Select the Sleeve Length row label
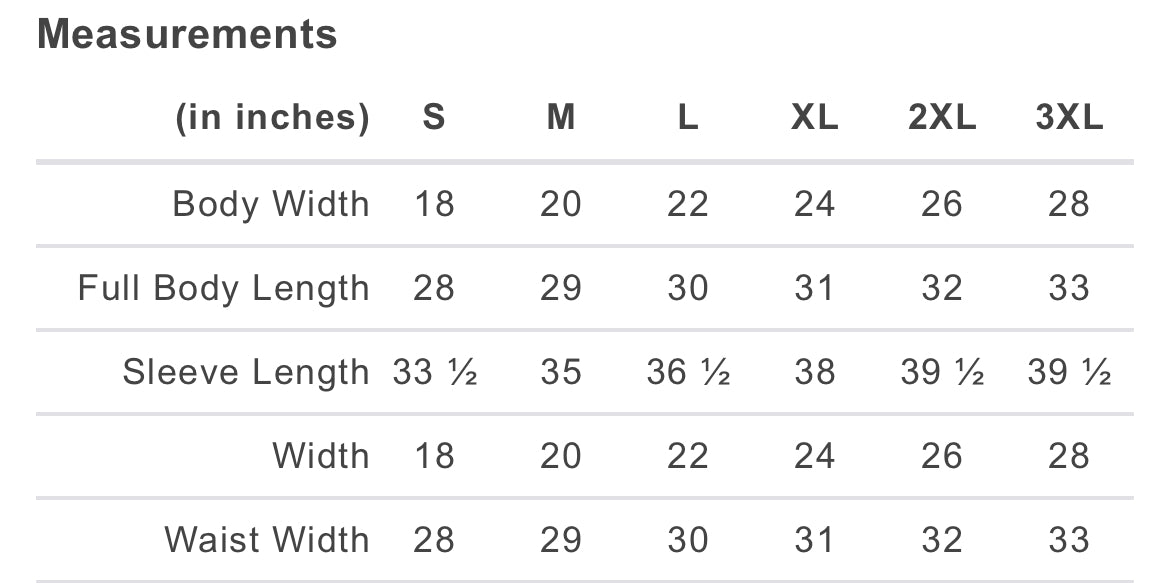The image size is (1170, 588). pyautogui.click(x=246, y=372)
